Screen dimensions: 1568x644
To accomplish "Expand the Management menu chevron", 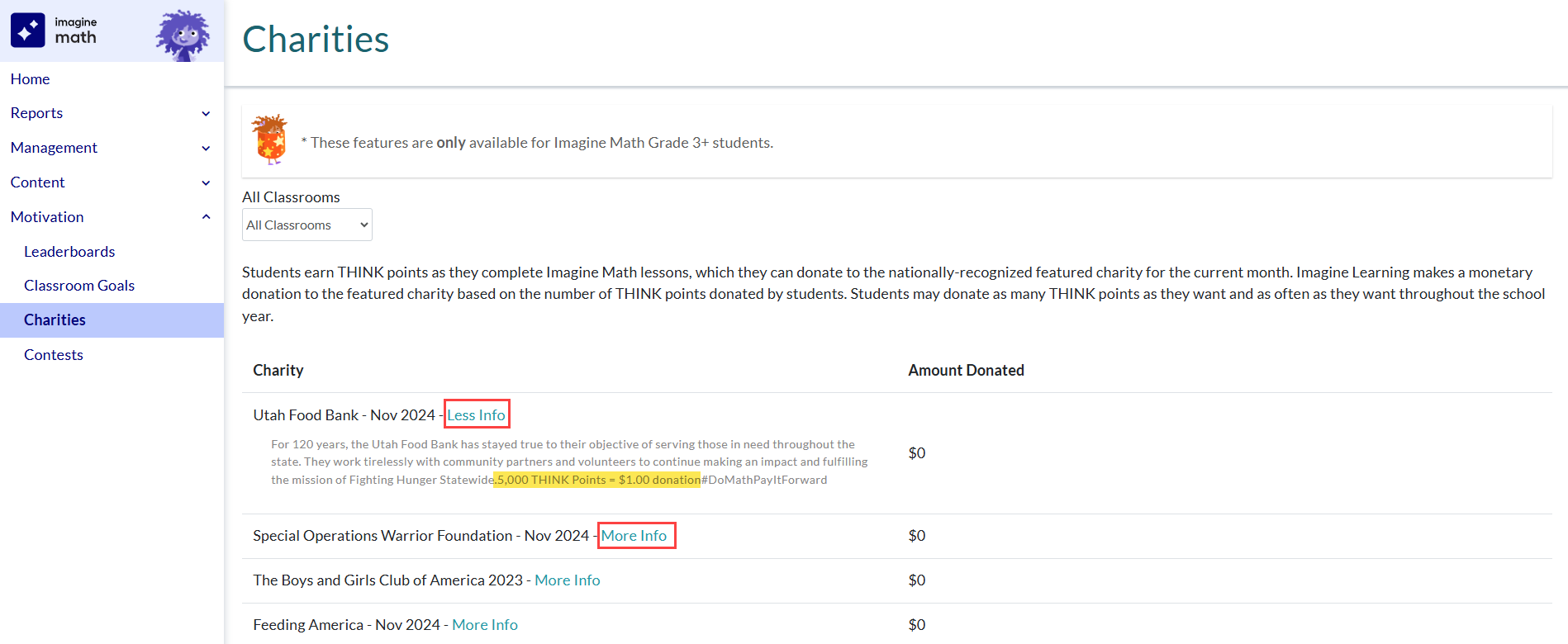I will [206, 148].
